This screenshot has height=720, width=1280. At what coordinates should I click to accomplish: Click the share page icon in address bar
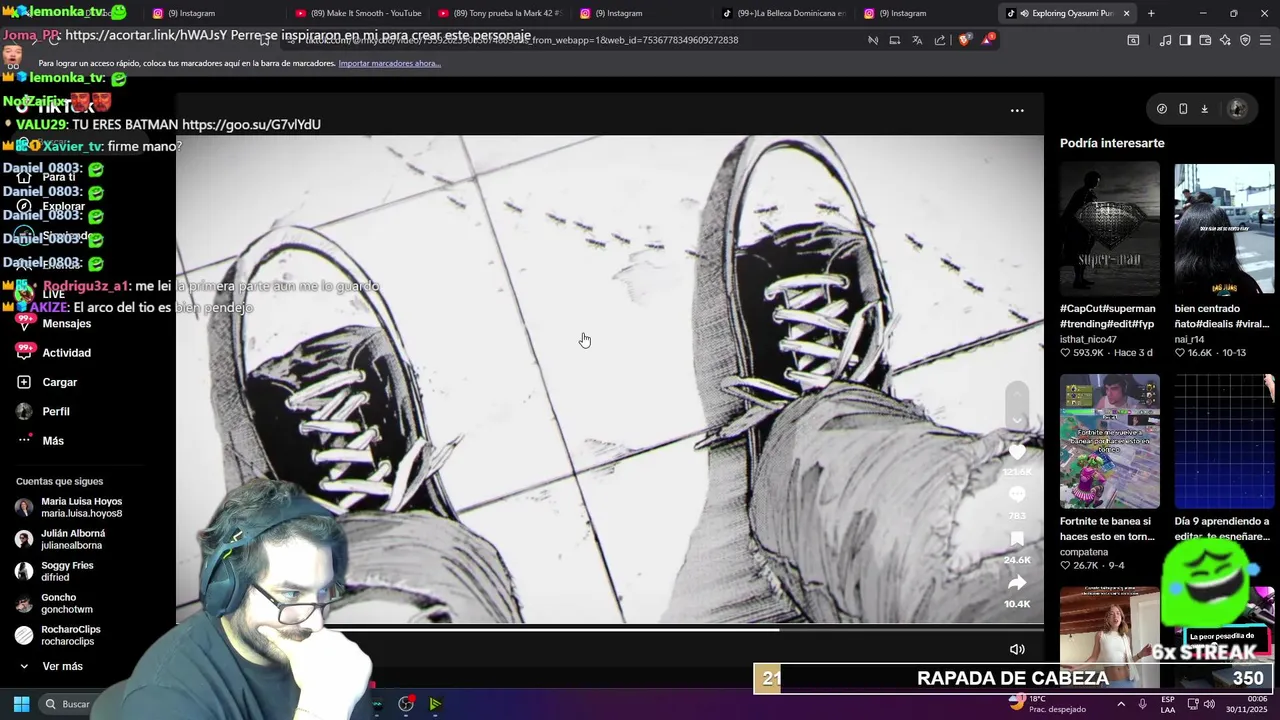940,40
